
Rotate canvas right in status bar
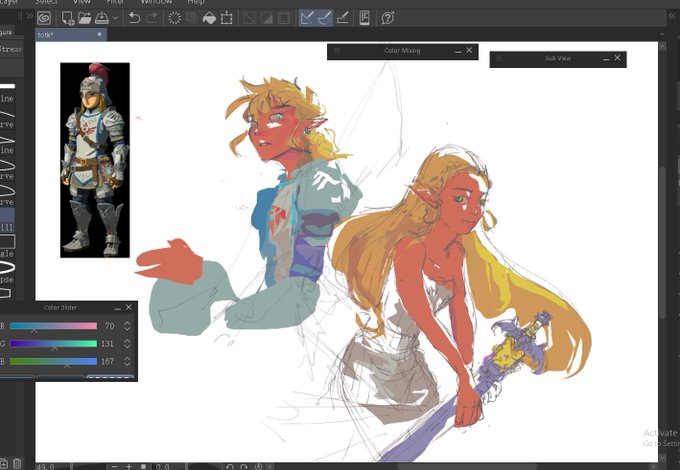pos(244,467)
